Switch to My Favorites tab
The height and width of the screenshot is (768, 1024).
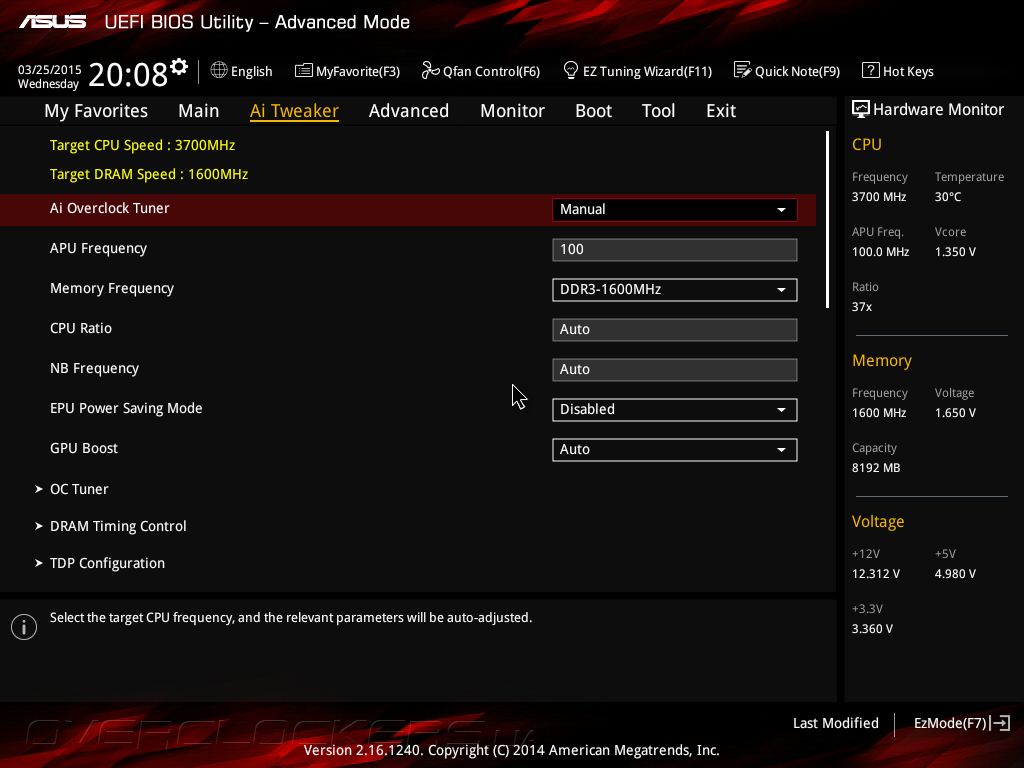click(x=96, y=111)
